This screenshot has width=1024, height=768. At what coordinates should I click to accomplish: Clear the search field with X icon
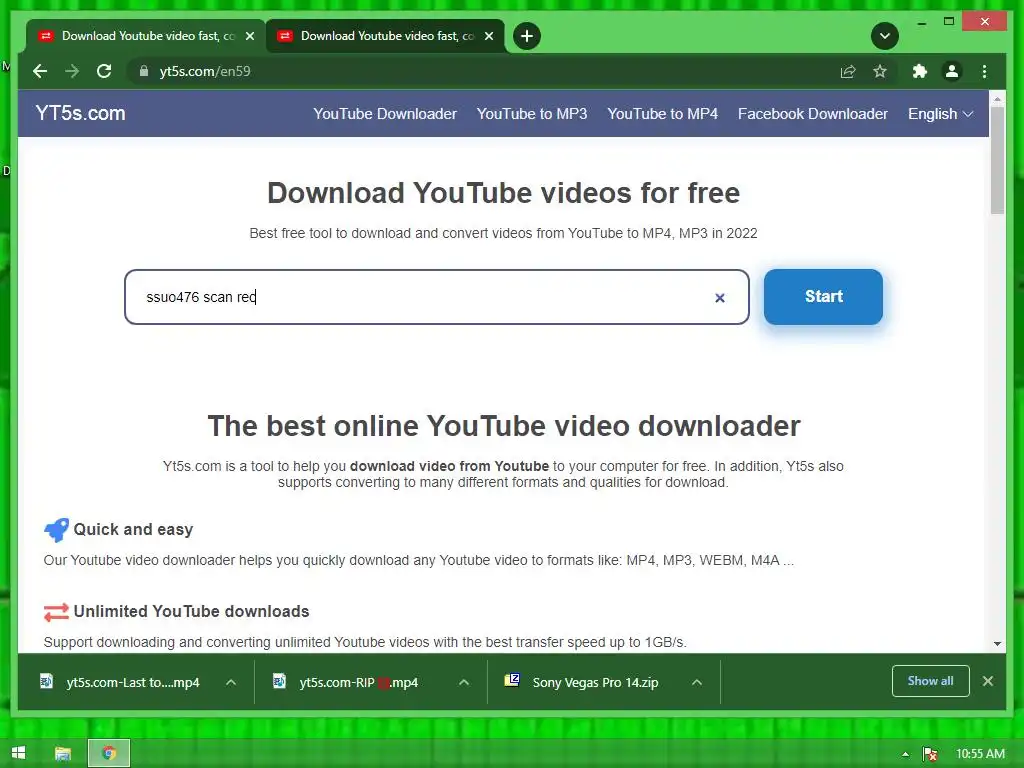[x=720, y=298]
